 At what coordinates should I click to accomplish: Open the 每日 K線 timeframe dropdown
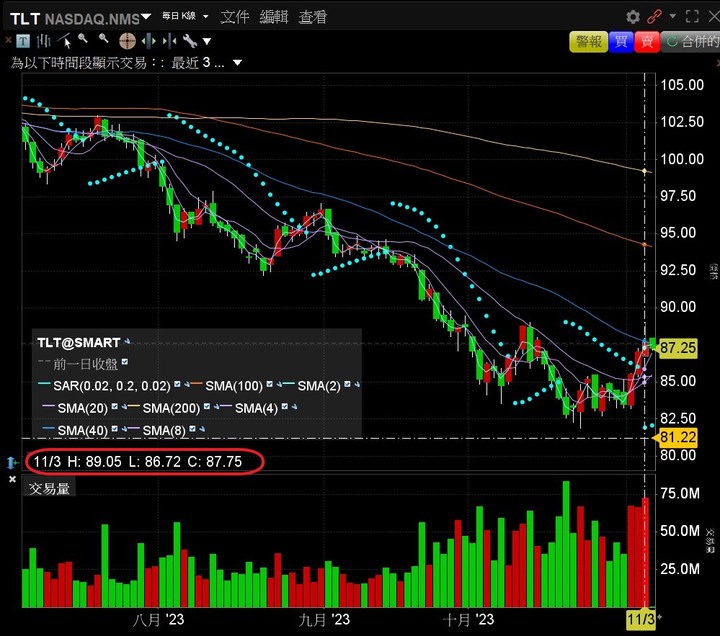206,17
